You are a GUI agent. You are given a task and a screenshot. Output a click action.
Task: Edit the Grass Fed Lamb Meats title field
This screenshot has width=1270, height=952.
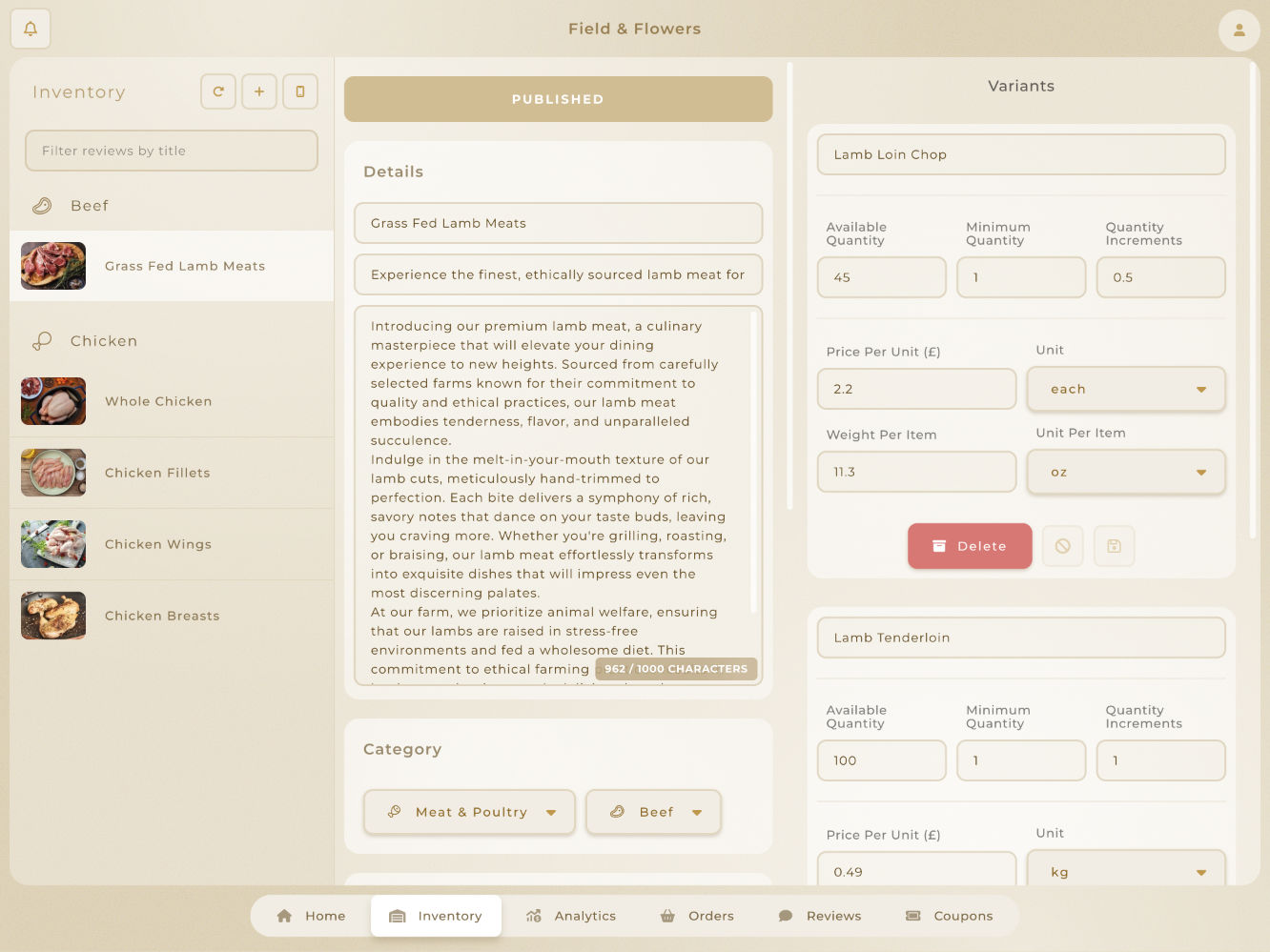coord(558,223)
